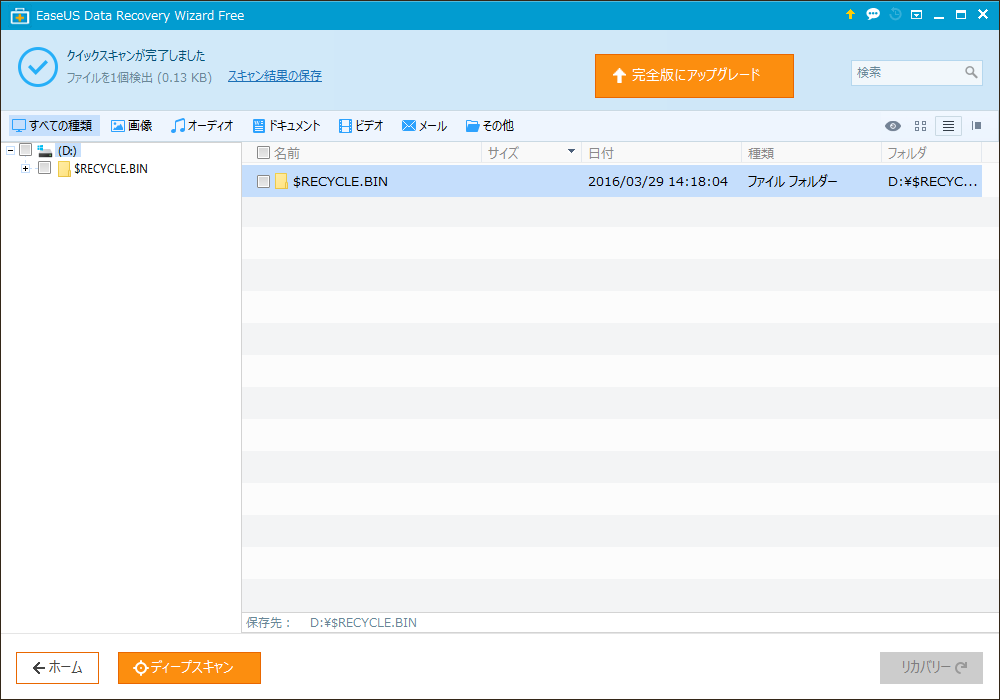Screen dimensions: 1000x700
Task: Click the date 2016/03/29 14:18:04 cell
Action: tap(658, 182)
